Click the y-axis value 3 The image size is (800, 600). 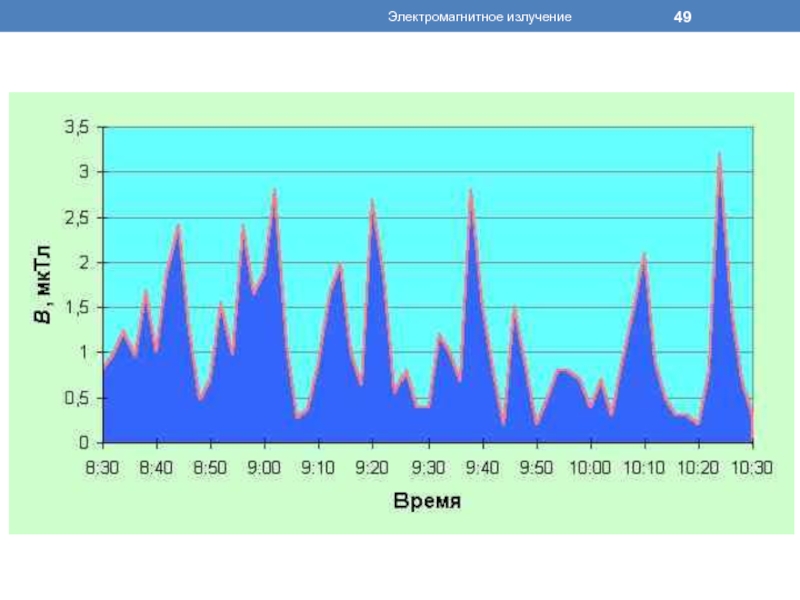(84, 171)
